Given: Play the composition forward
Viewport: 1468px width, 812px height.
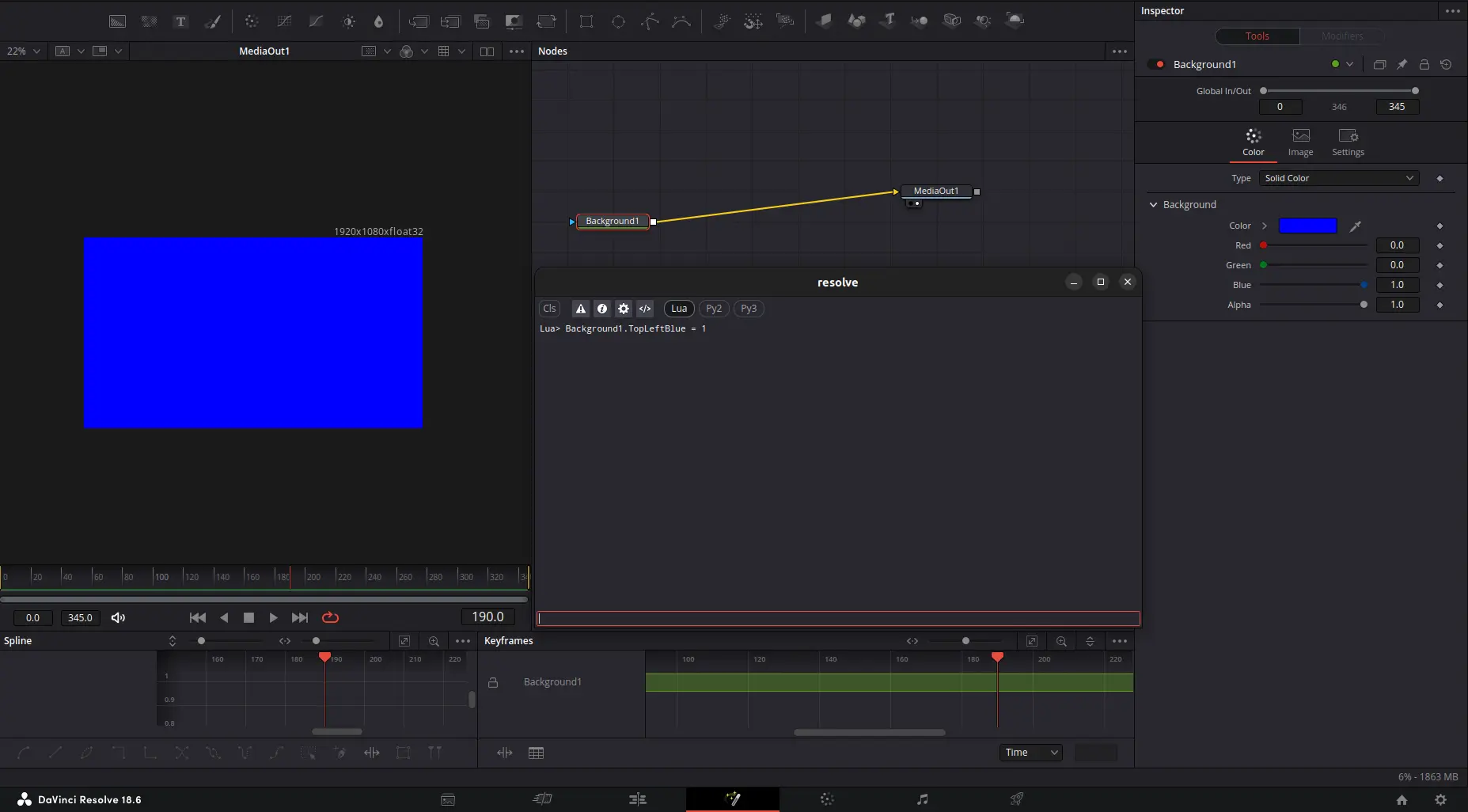Looking at the screenshot, I should pos(274,617).
